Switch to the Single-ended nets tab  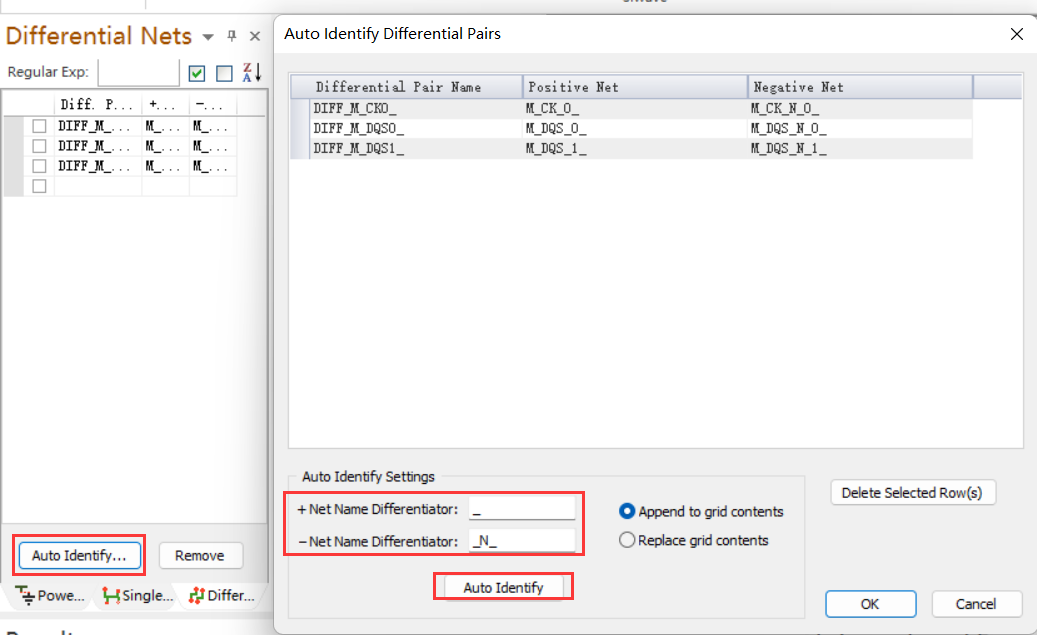137,596
